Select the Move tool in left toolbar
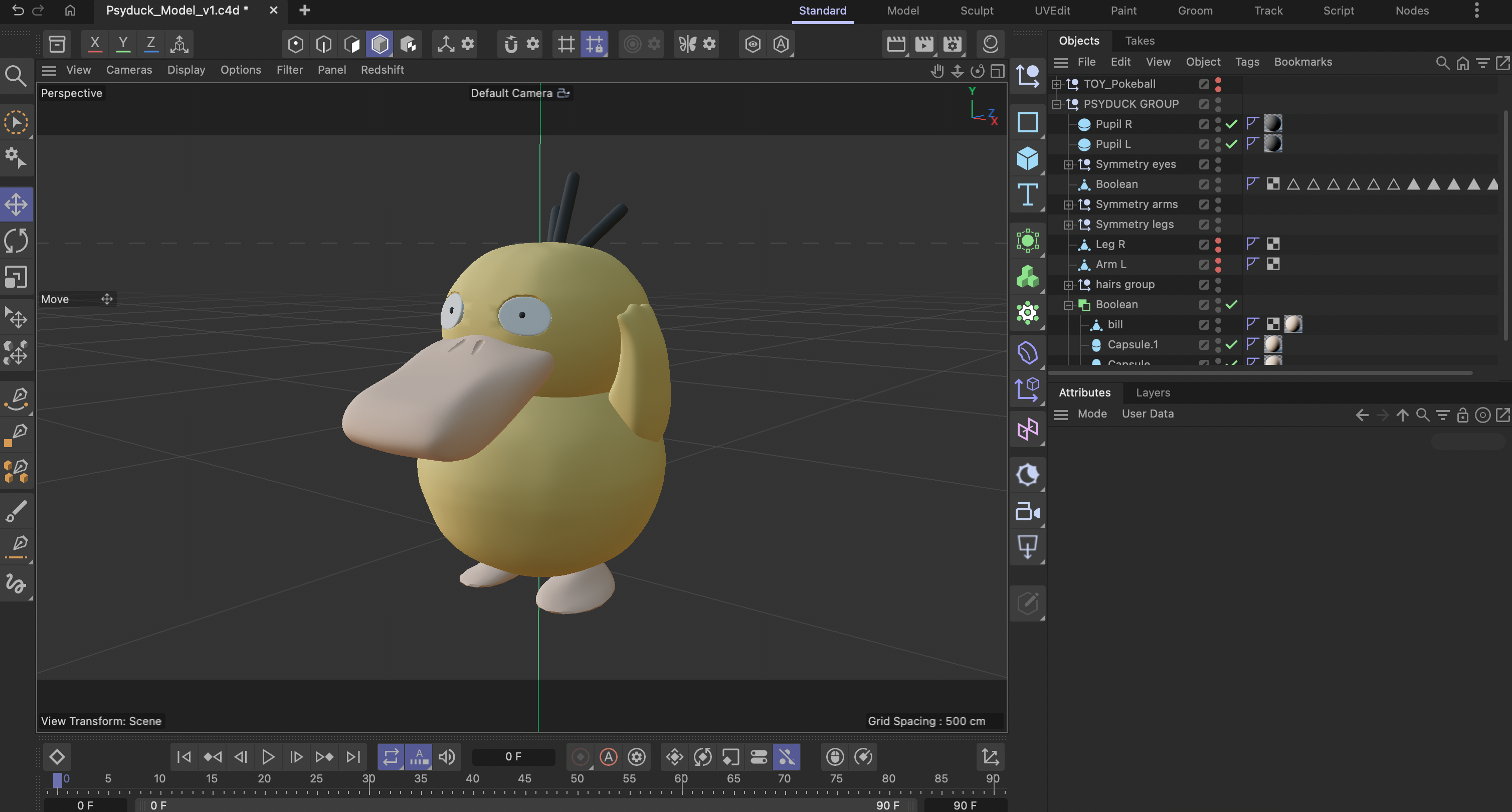The width and height of the screenshot is (1512, 812). click(x=17, y=205)
